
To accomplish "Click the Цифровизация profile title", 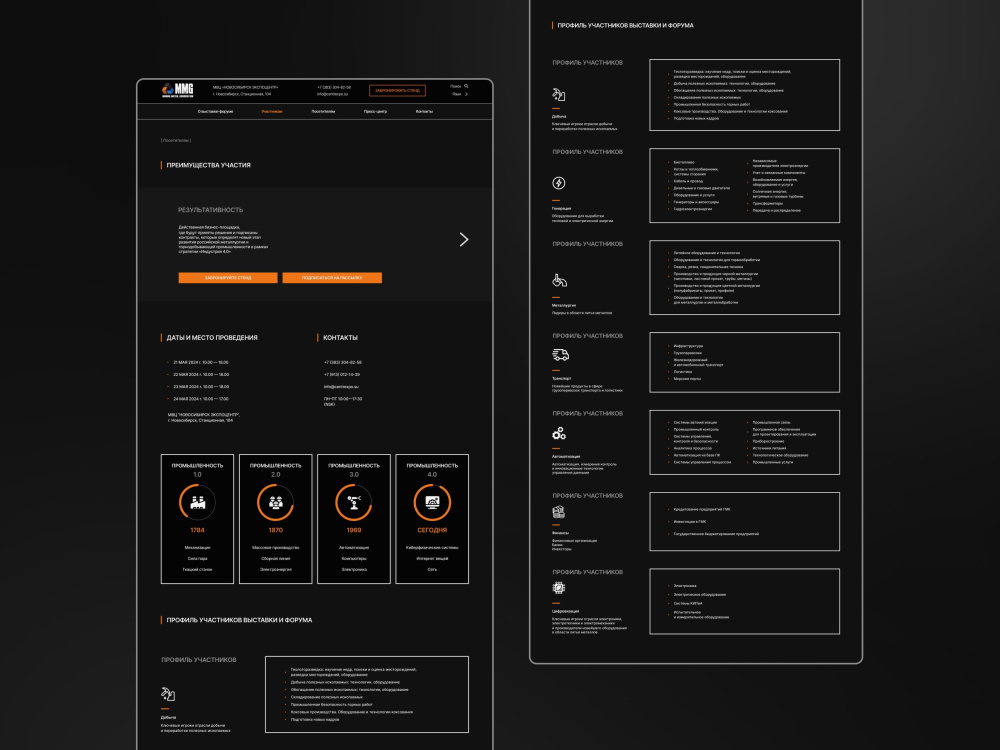I will coord(566,611).
